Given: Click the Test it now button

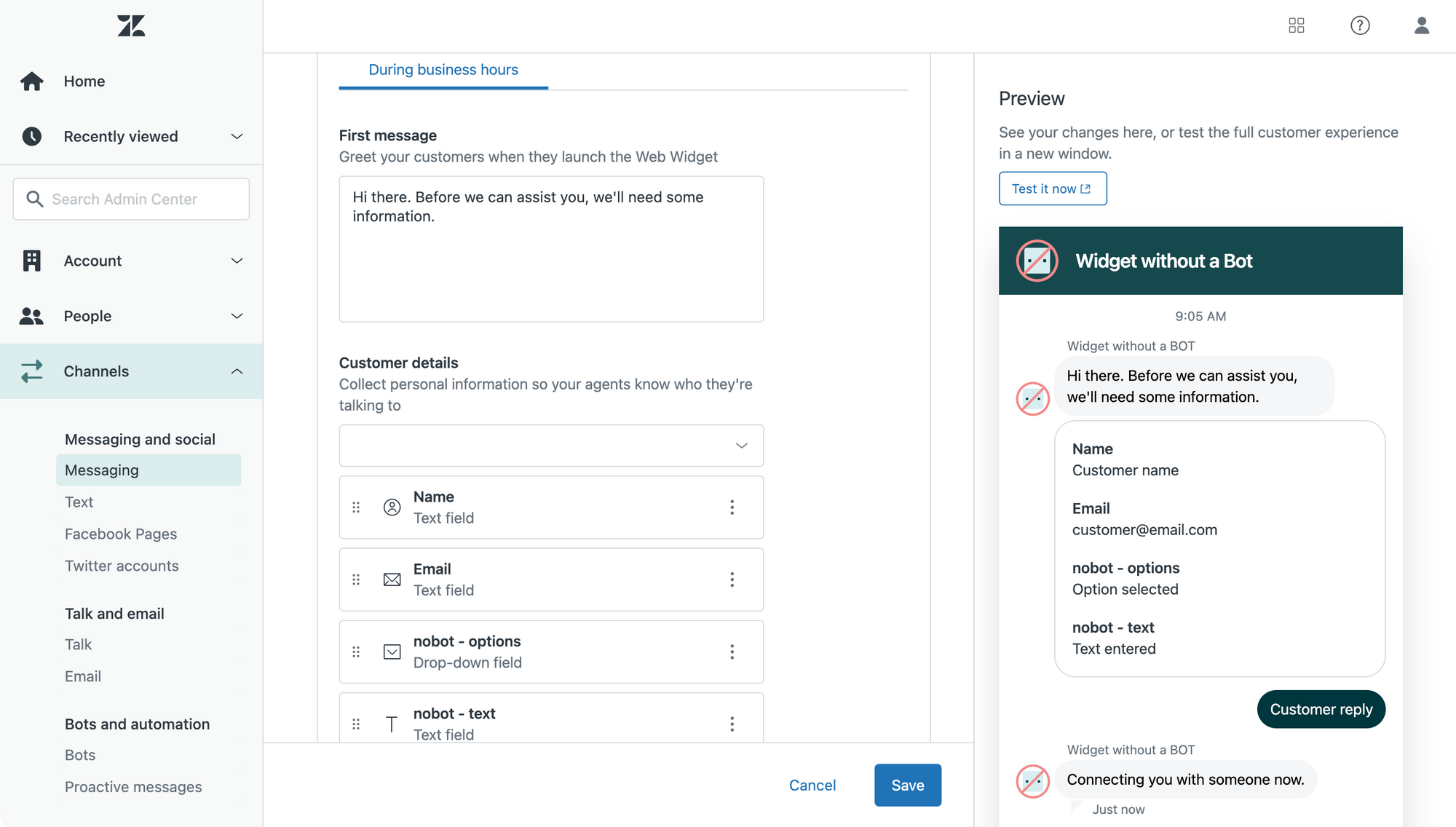Looking at the screenshot, I should coord(1052,189).
